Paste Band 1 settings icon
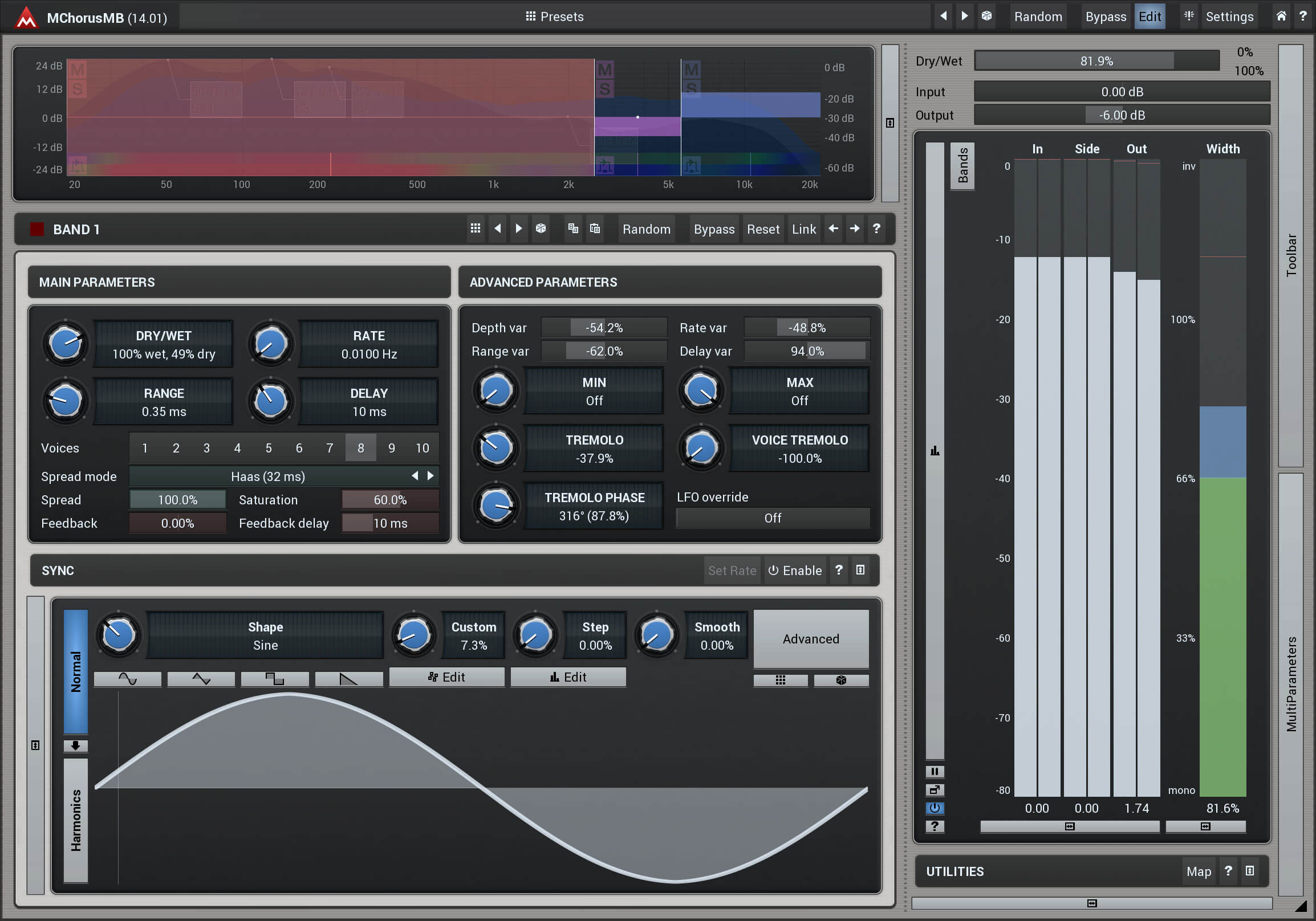This screenshot has height=921, width=1316. (595, 229)
